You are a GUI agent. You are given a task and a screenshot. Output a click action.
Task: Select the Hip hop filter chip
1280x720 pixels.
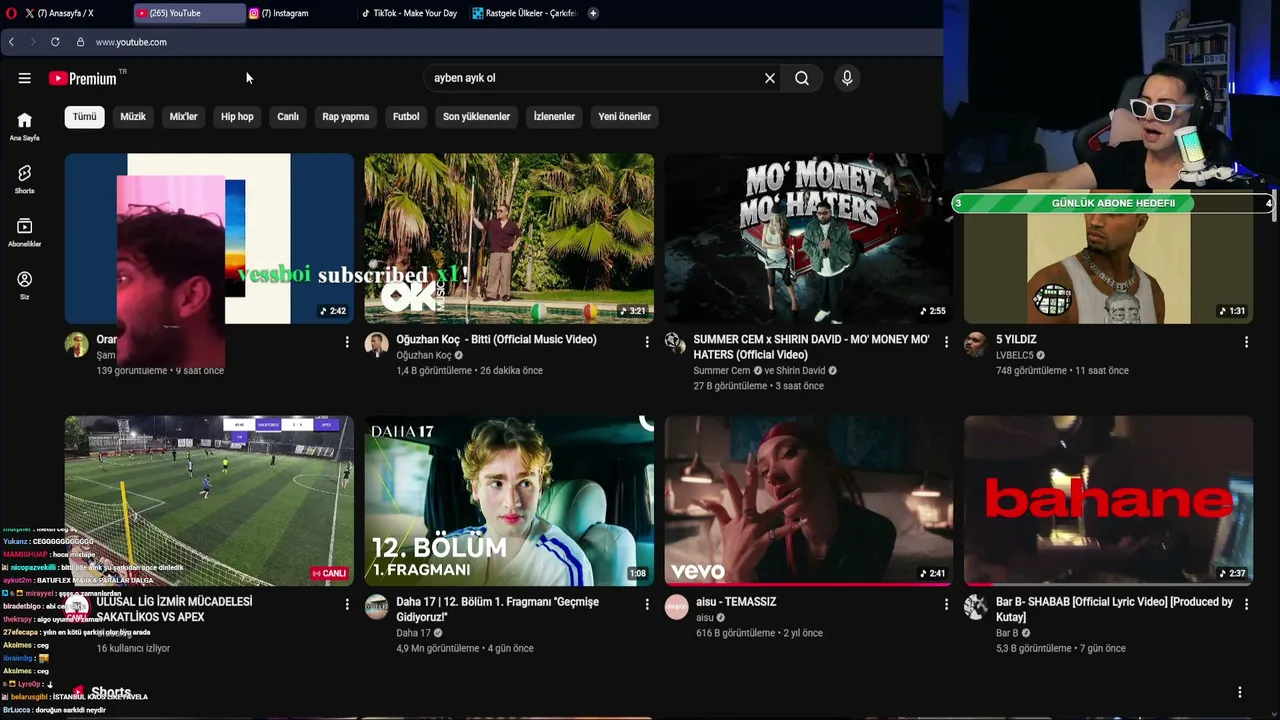[x=237, y=117]
